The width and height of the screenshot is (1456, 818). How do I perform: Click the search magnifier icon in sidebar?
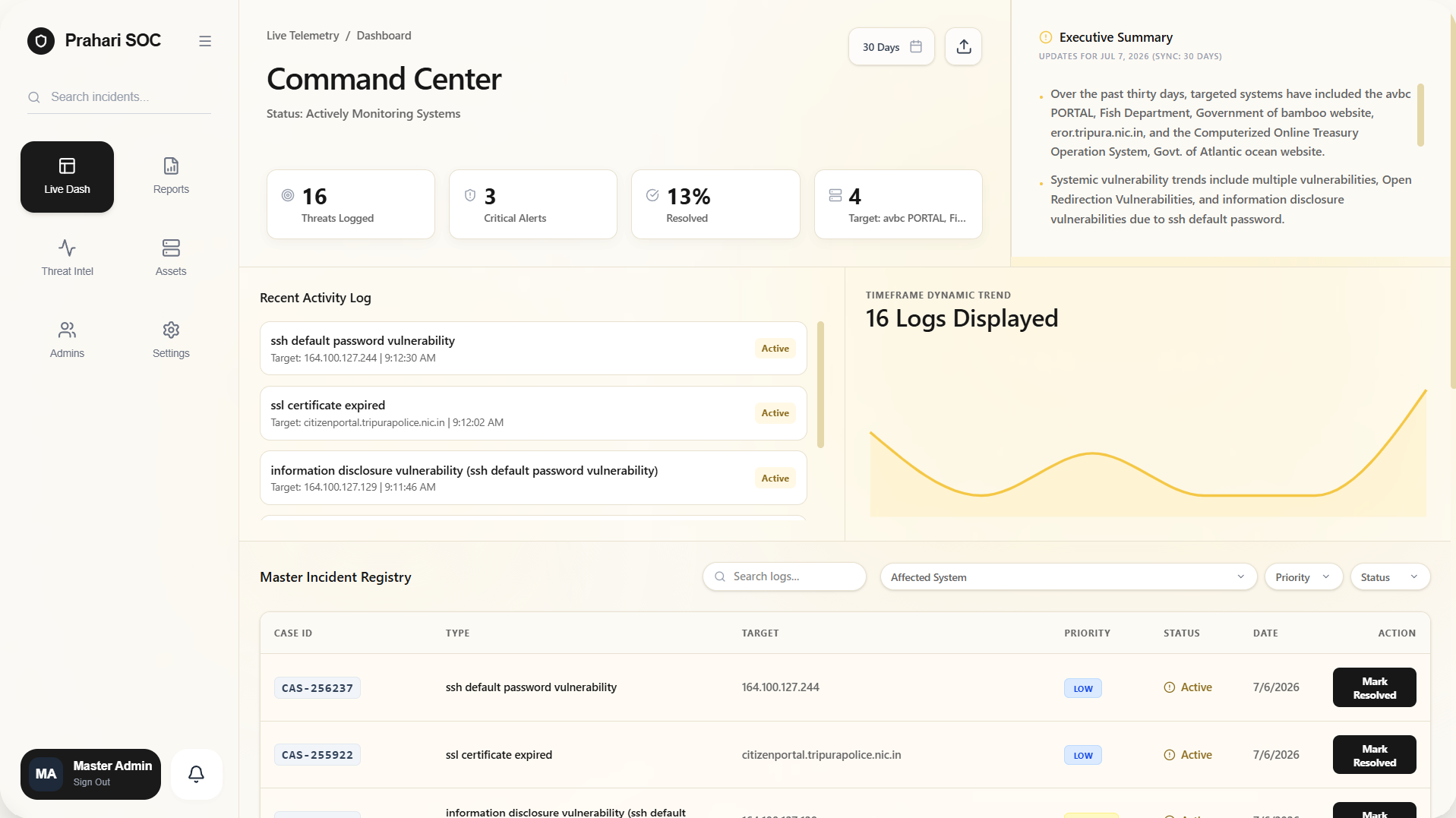click(34, 97)
